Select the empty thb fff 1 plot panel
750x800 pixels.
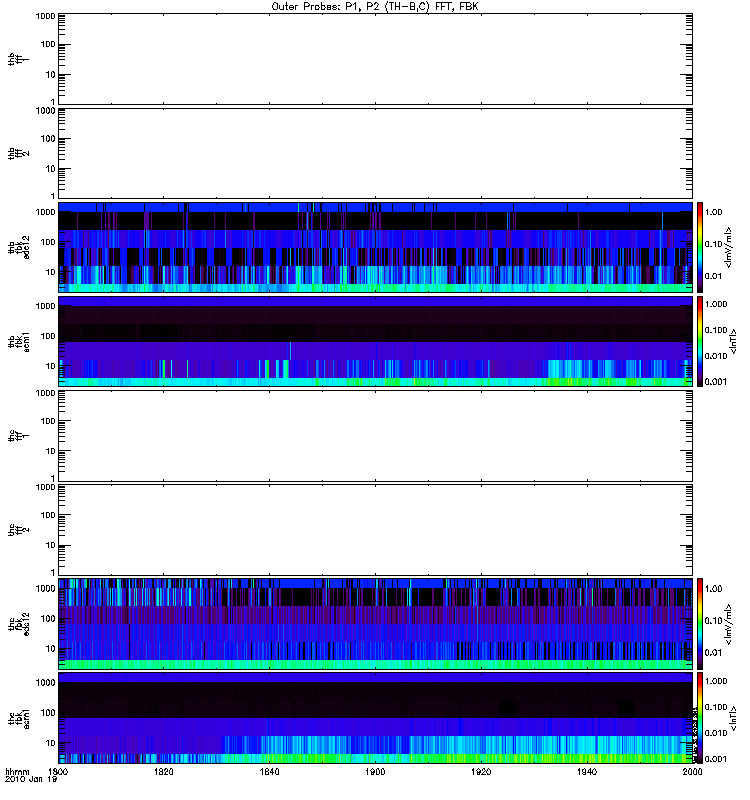(375, 59)
